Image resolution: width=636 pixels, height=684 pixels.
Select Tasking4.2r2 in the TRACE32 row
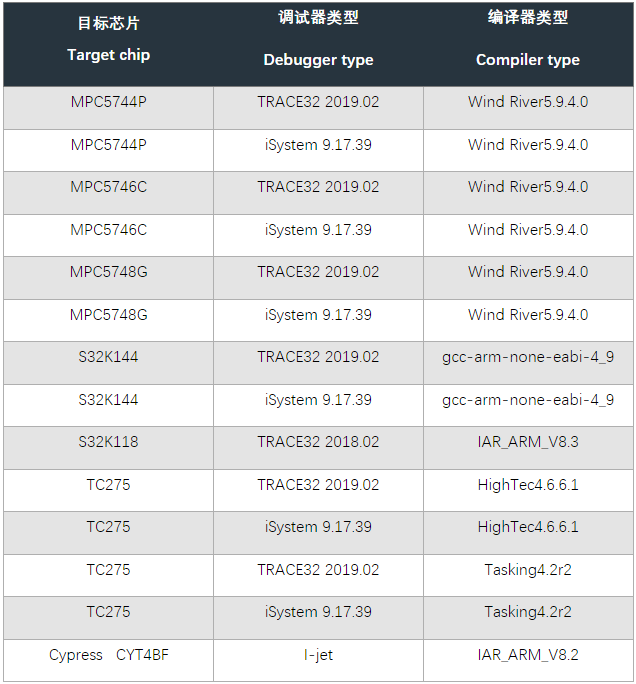coord(528,570)
